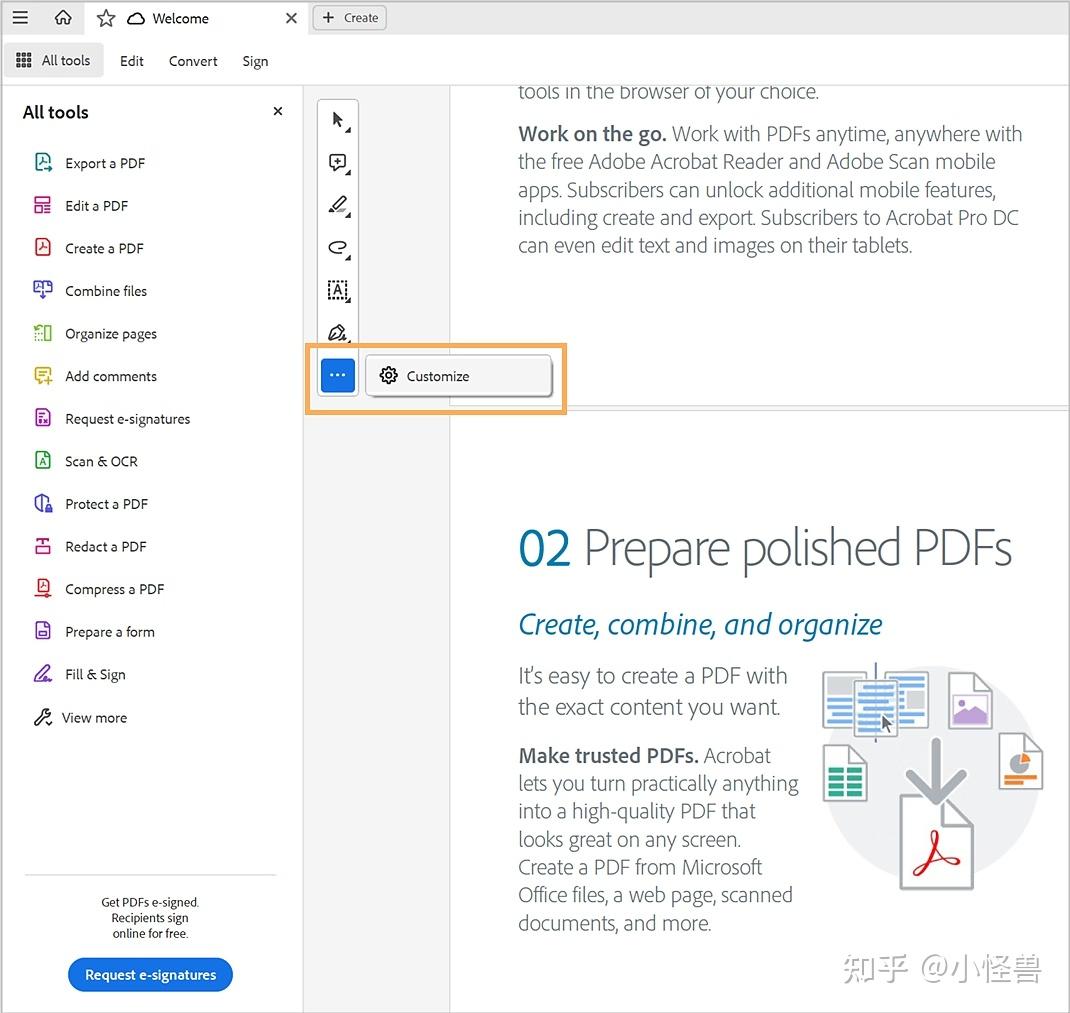Click the Request e-signatures button

coord(150,974)
